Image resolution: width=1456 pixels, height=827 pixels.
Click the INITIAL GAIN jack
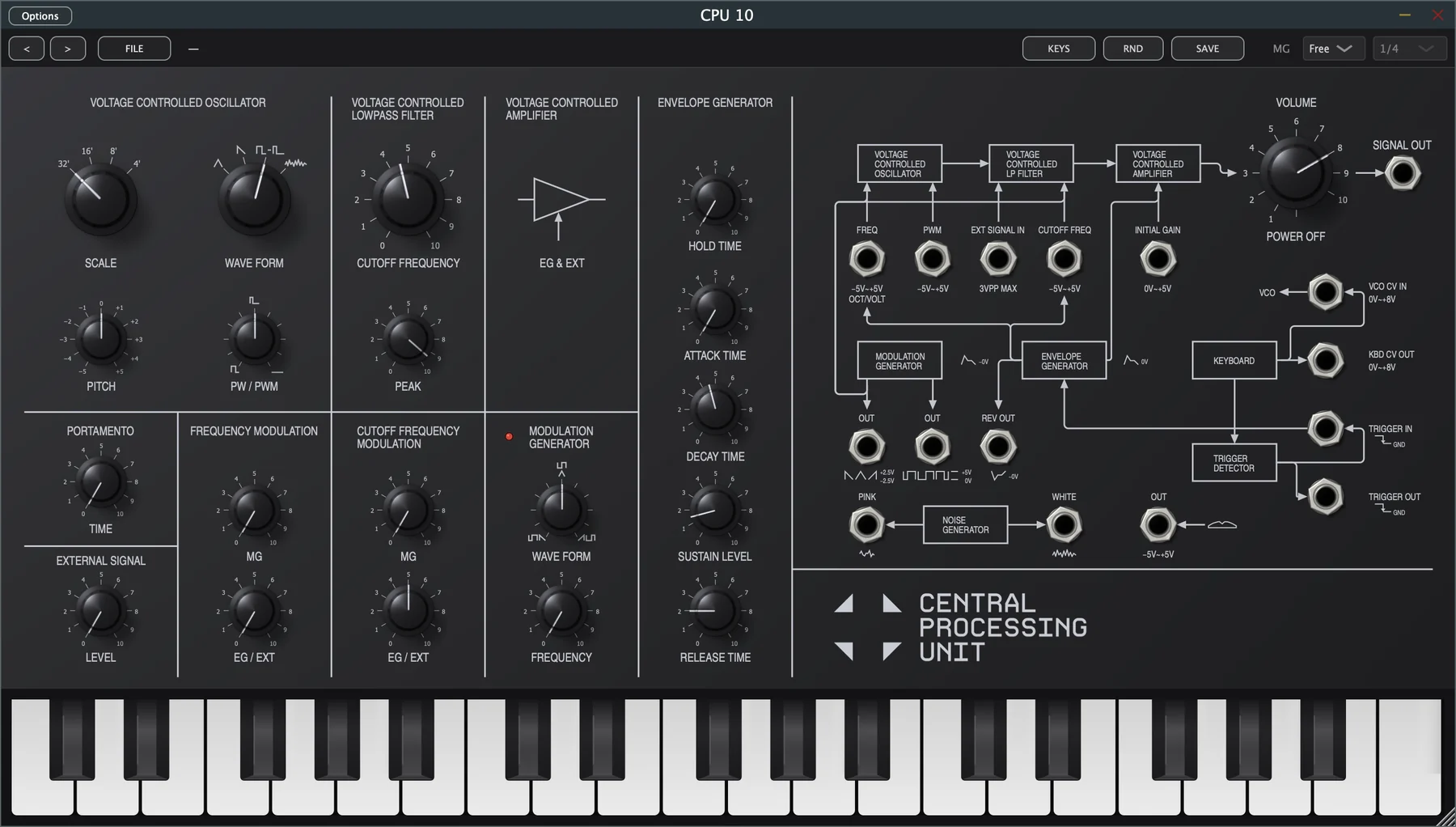(x=1158, y=259)
